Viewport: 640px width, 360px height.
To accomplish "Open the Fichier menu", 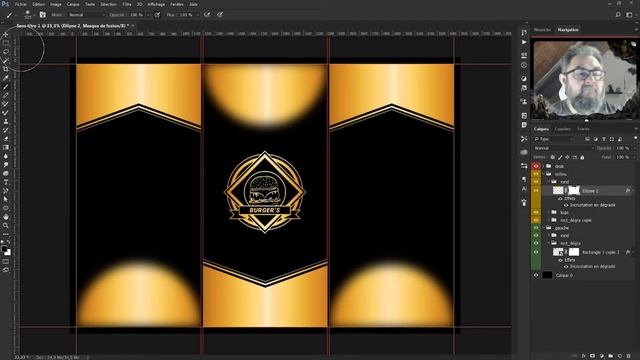I will (21, 4).
